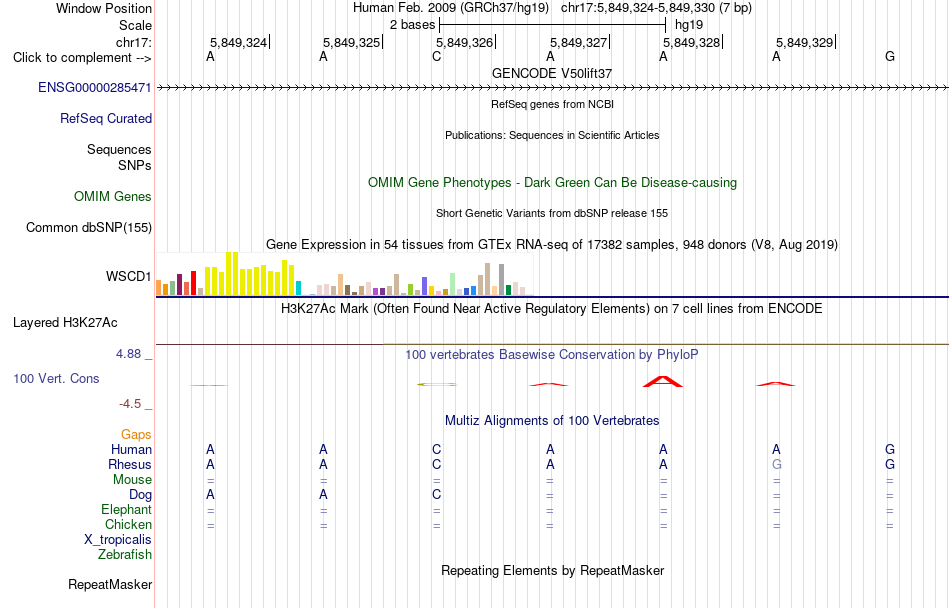
Task: Click the Mouse species label
Action: (x=132, y=480)
